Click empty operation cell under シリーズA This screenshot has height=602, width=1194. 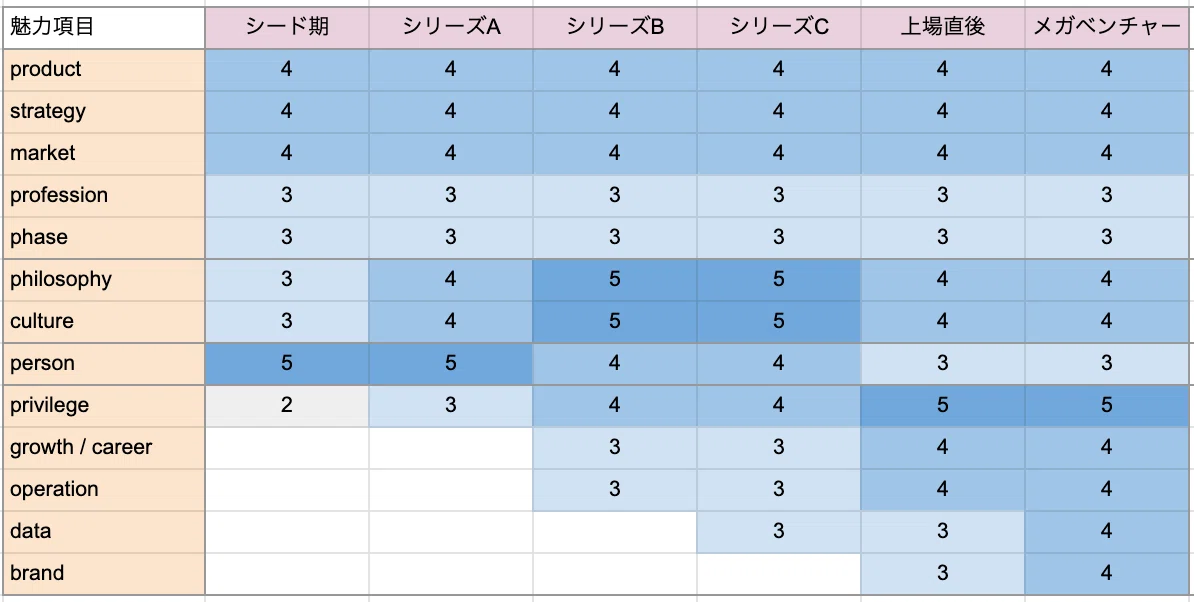[451, 489]
